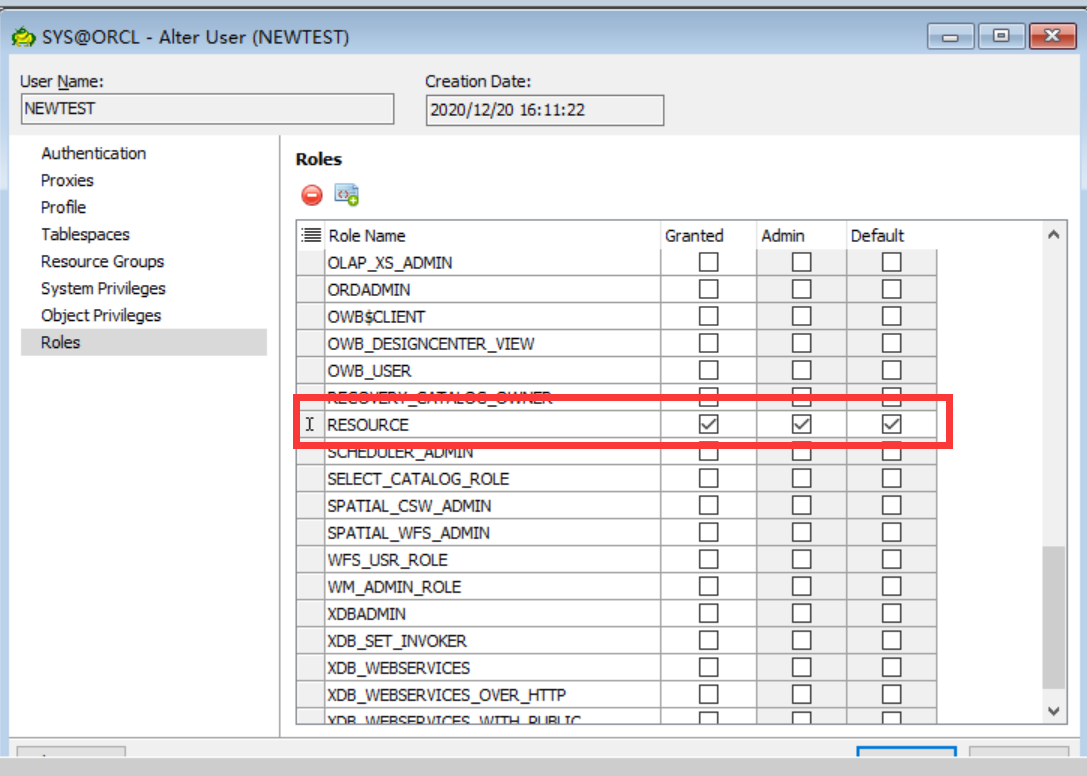Screen dimensions: 1087x776
Task: Uncheck Default for RESOURCE role
Action: (892, 424)
